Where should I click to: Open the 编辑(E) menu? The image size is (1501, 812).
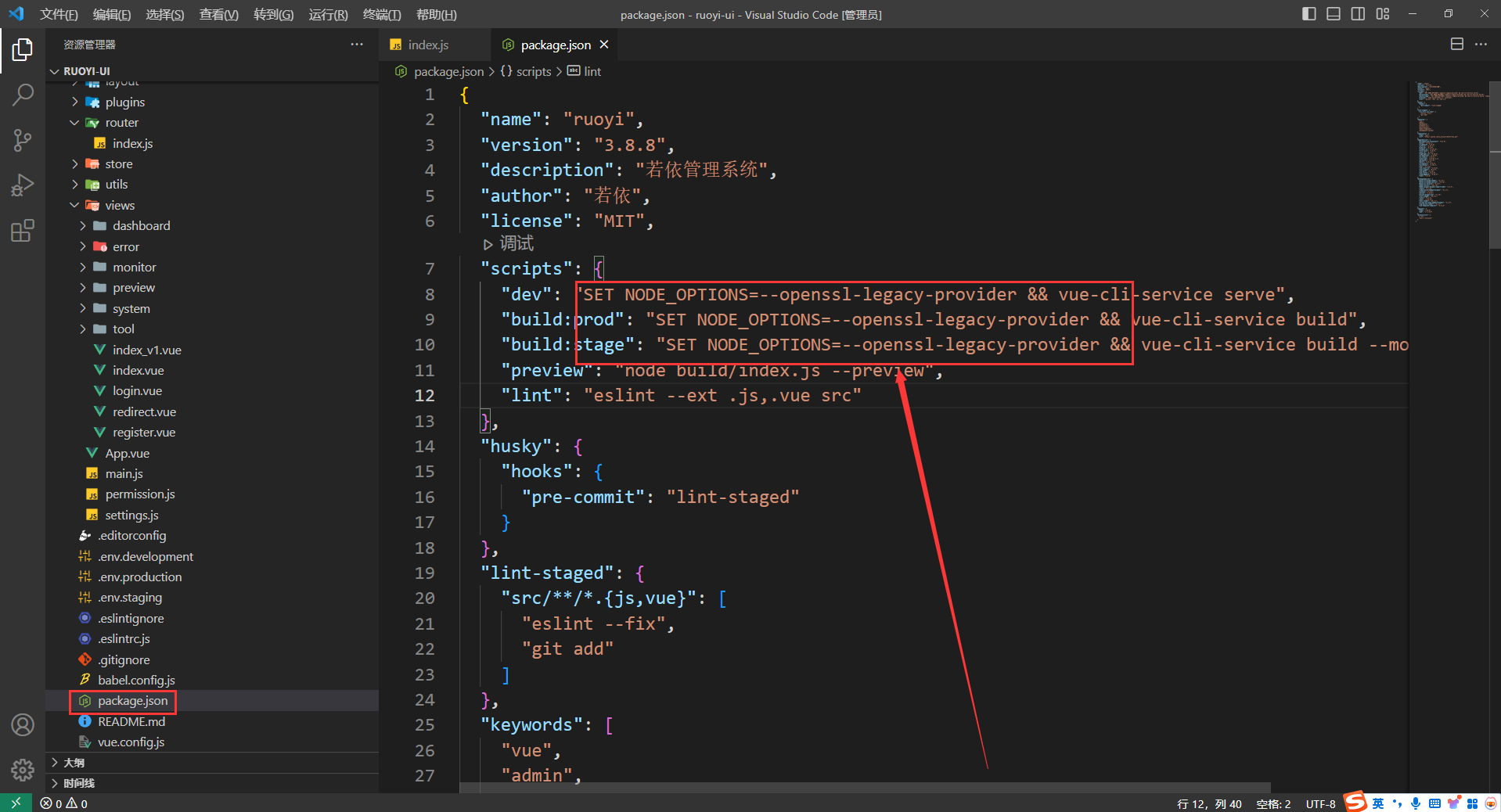coord(112,15)
